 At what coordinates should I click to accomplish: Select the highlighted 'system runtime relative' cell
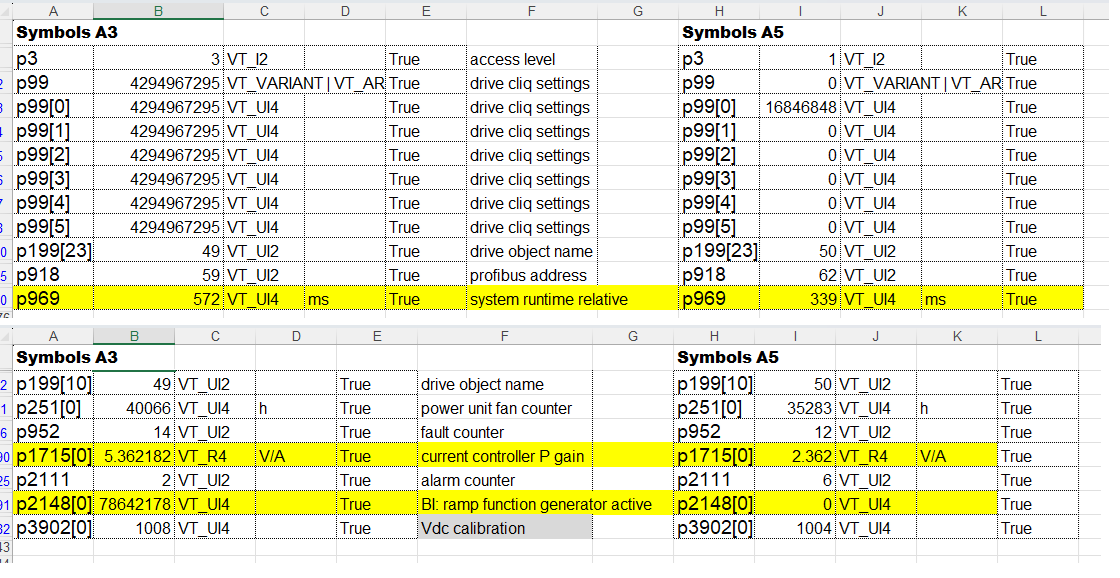[x=548, y=299]
